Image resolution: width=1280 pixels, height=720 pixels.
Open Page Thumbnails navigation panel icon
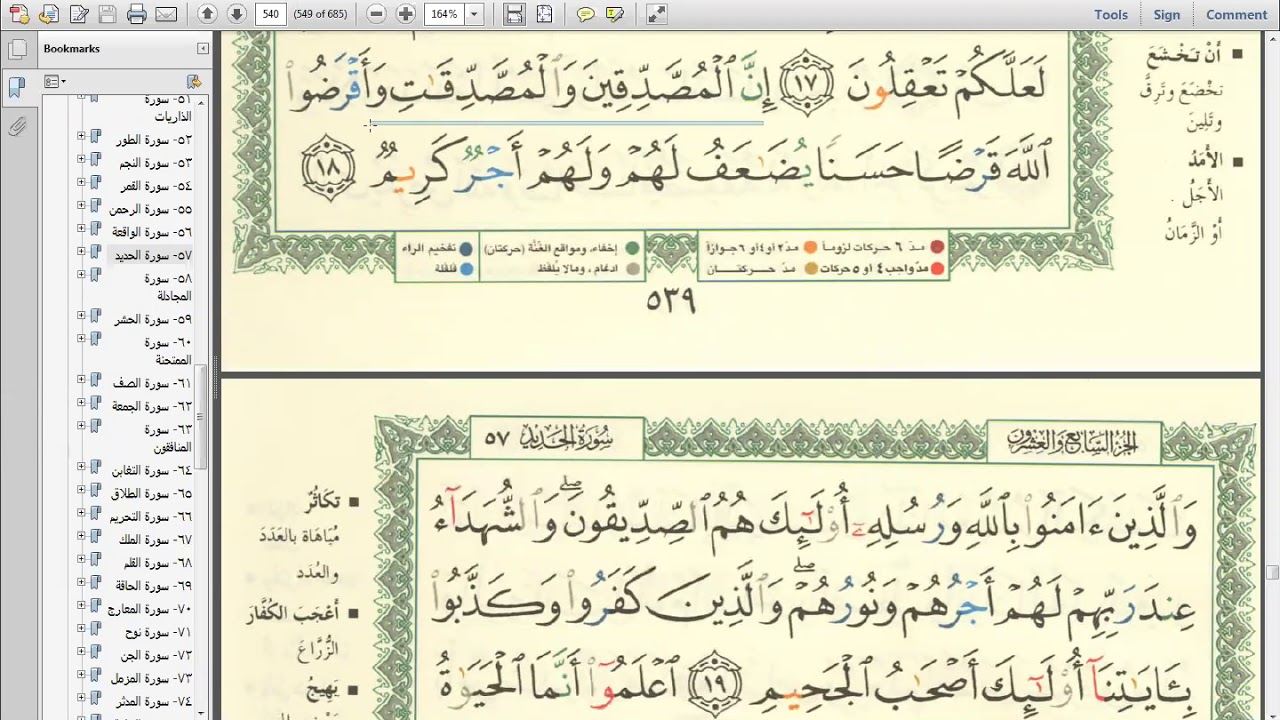16,49
